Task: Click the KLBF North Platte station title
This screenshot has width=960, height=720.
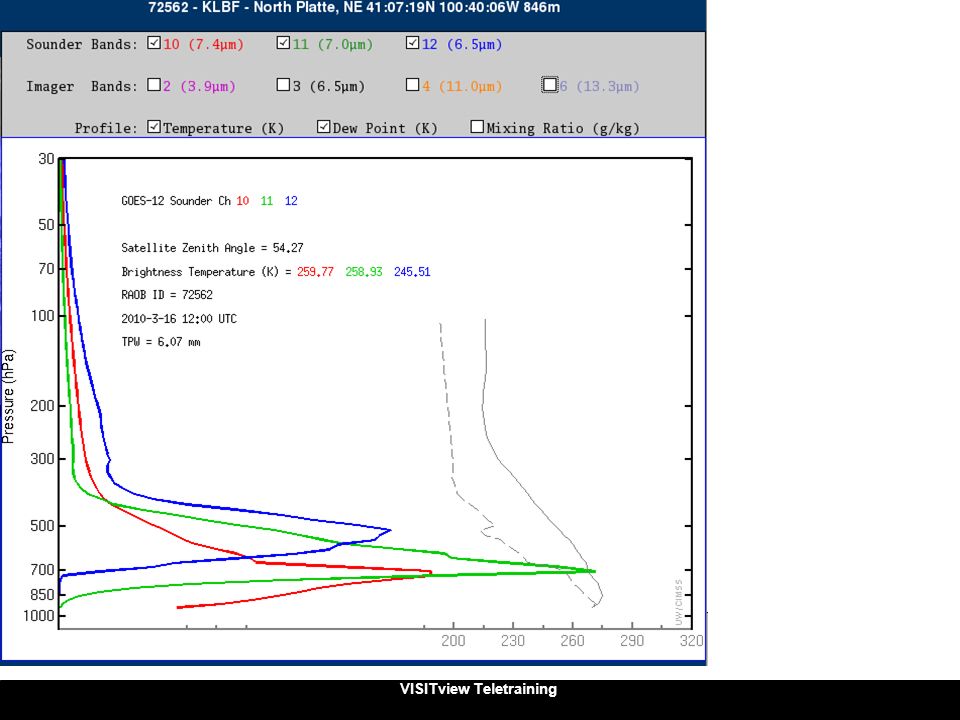Action: [x=354, y=7]
